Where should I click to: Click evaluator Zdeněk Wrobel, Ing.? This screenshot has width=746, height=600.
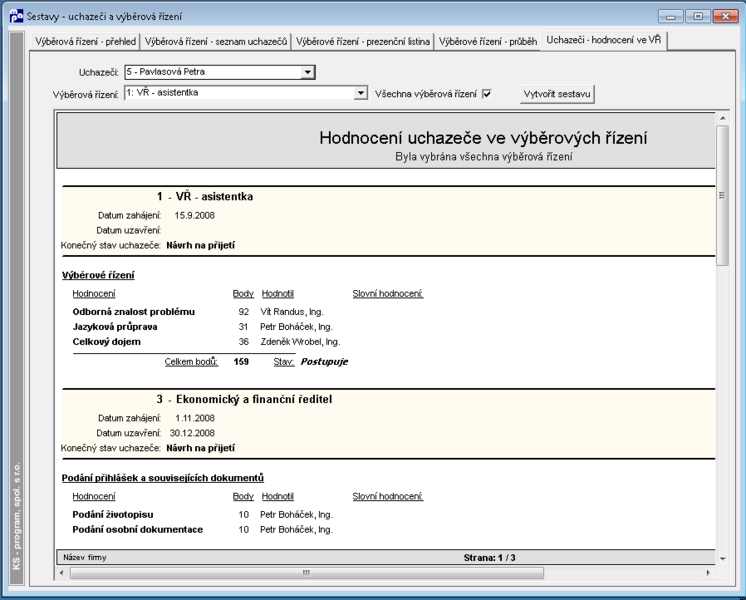[x=300, y=342]
